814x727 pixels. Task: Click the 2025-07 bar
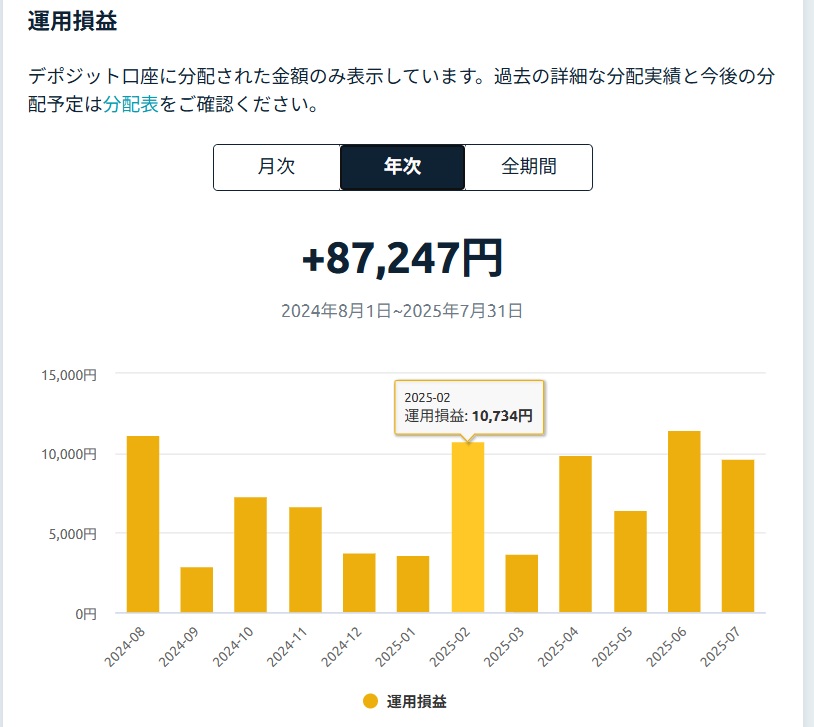[x=738, y=536]
